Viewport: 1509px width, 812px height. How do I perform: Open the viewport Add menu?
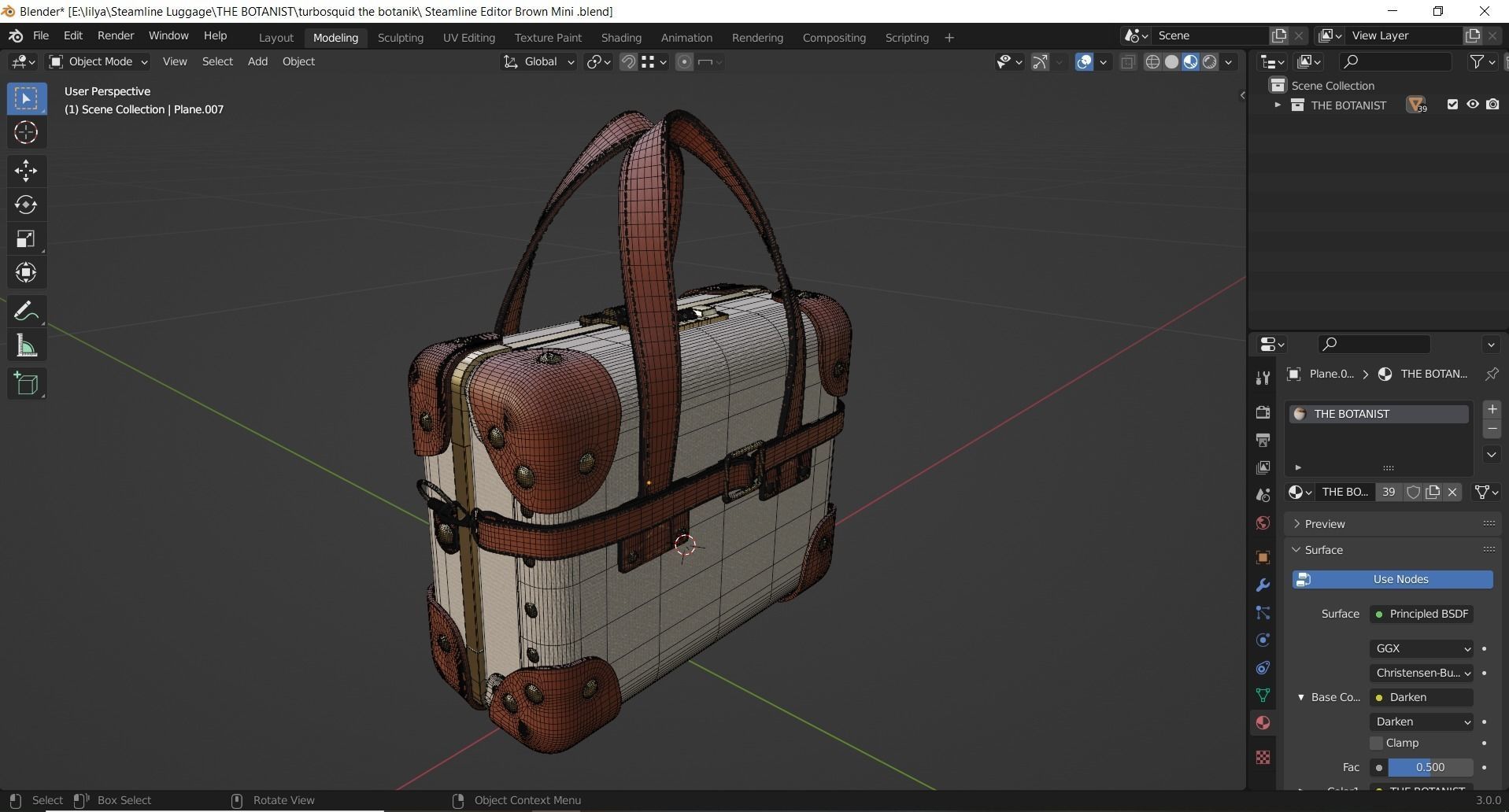point(257,61)
